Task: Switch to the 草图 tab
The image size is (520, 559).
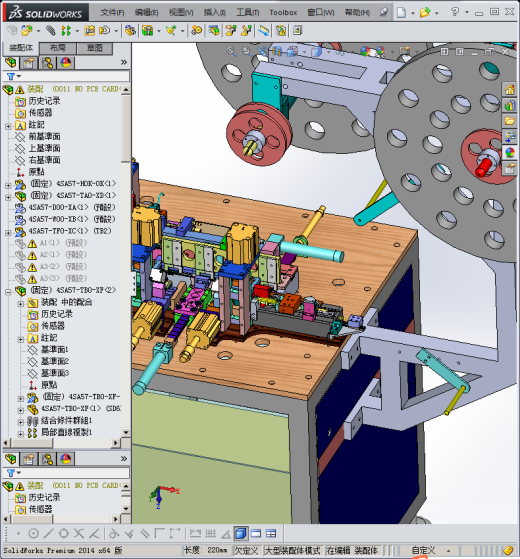Action: pos(94,48)
